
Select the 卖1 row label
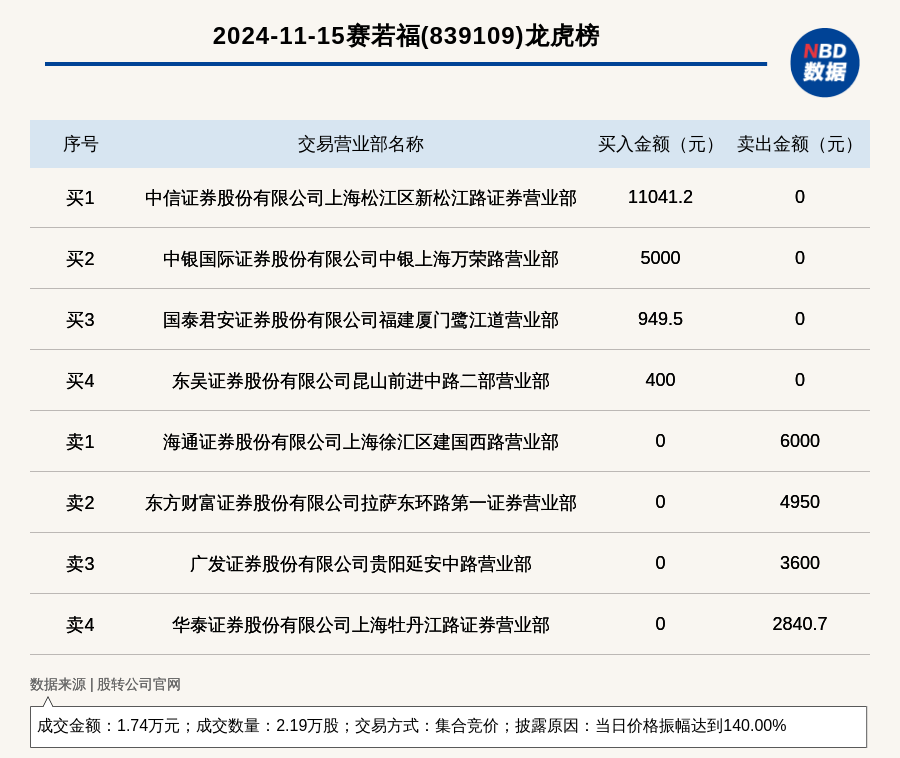click(80, 442)
